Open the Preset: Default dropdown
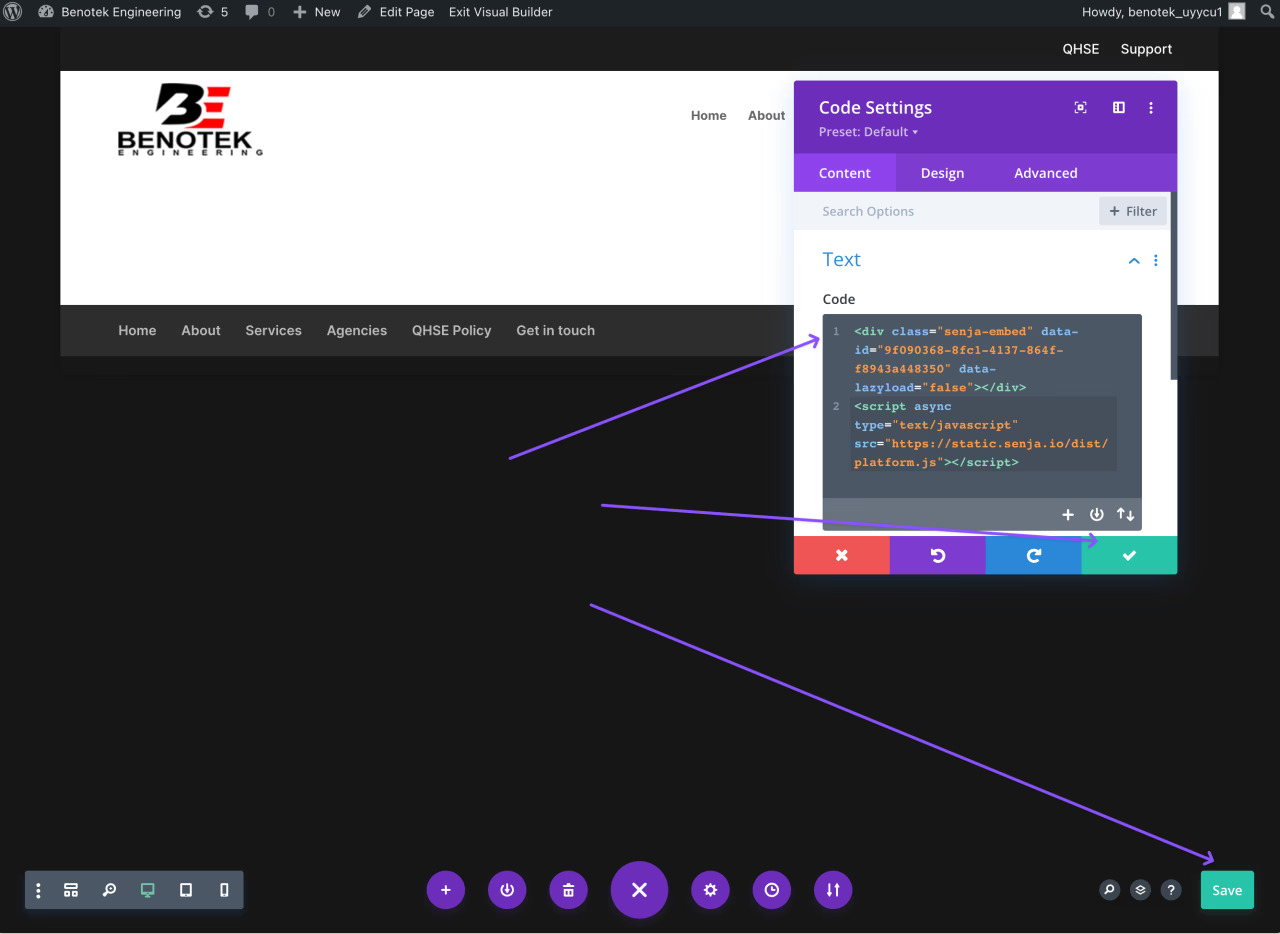The width and height of the screenshot is (1280, 934). click(868, 132)
